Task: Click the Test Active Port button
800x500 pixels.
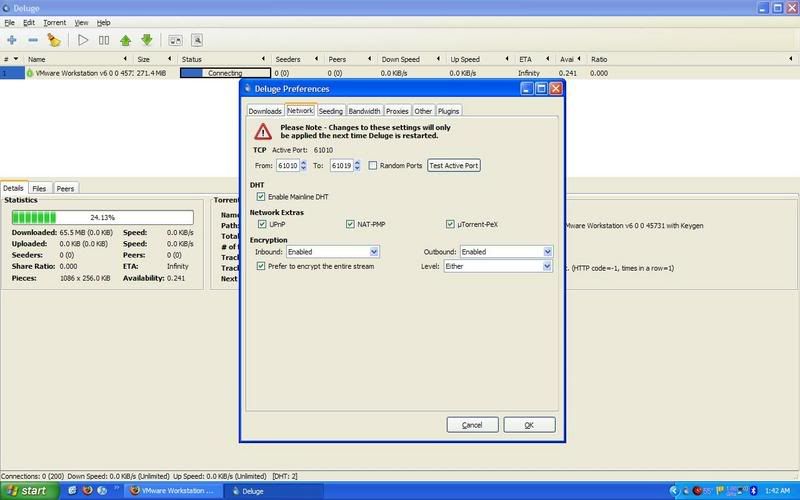Action: pos(454,165)
